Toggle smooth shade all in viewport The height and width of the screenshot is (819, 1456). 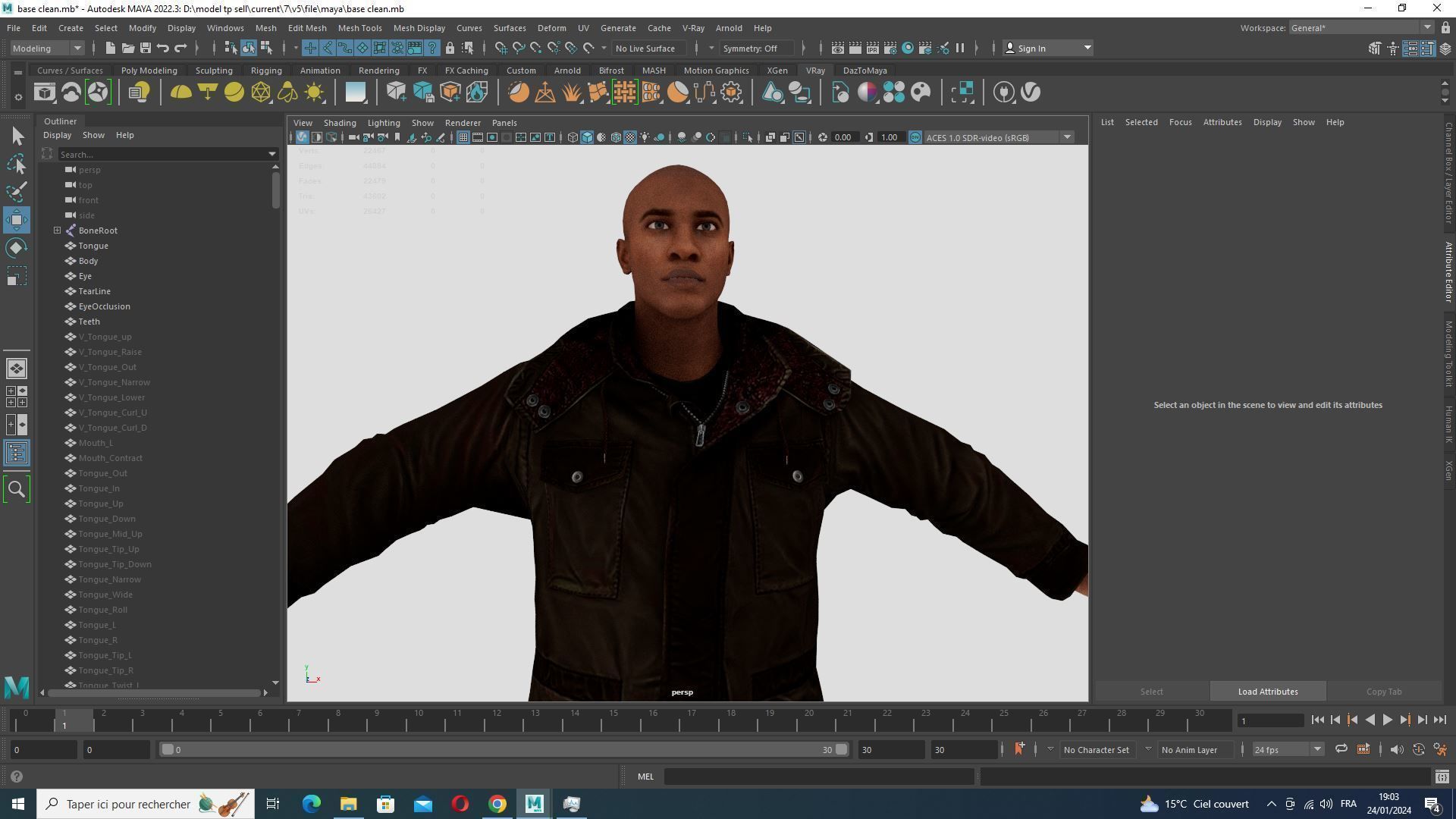pos(587,137)
